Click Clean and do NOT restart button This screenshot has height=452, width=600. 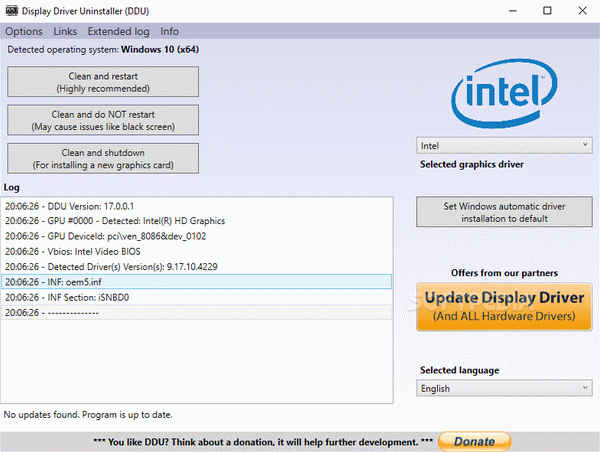[x=103, y=120]
